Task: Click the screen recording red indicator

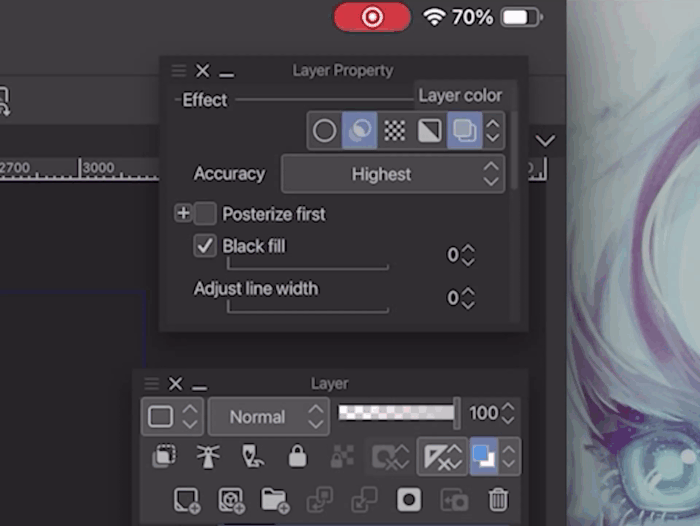Action: tap(372, 17)
